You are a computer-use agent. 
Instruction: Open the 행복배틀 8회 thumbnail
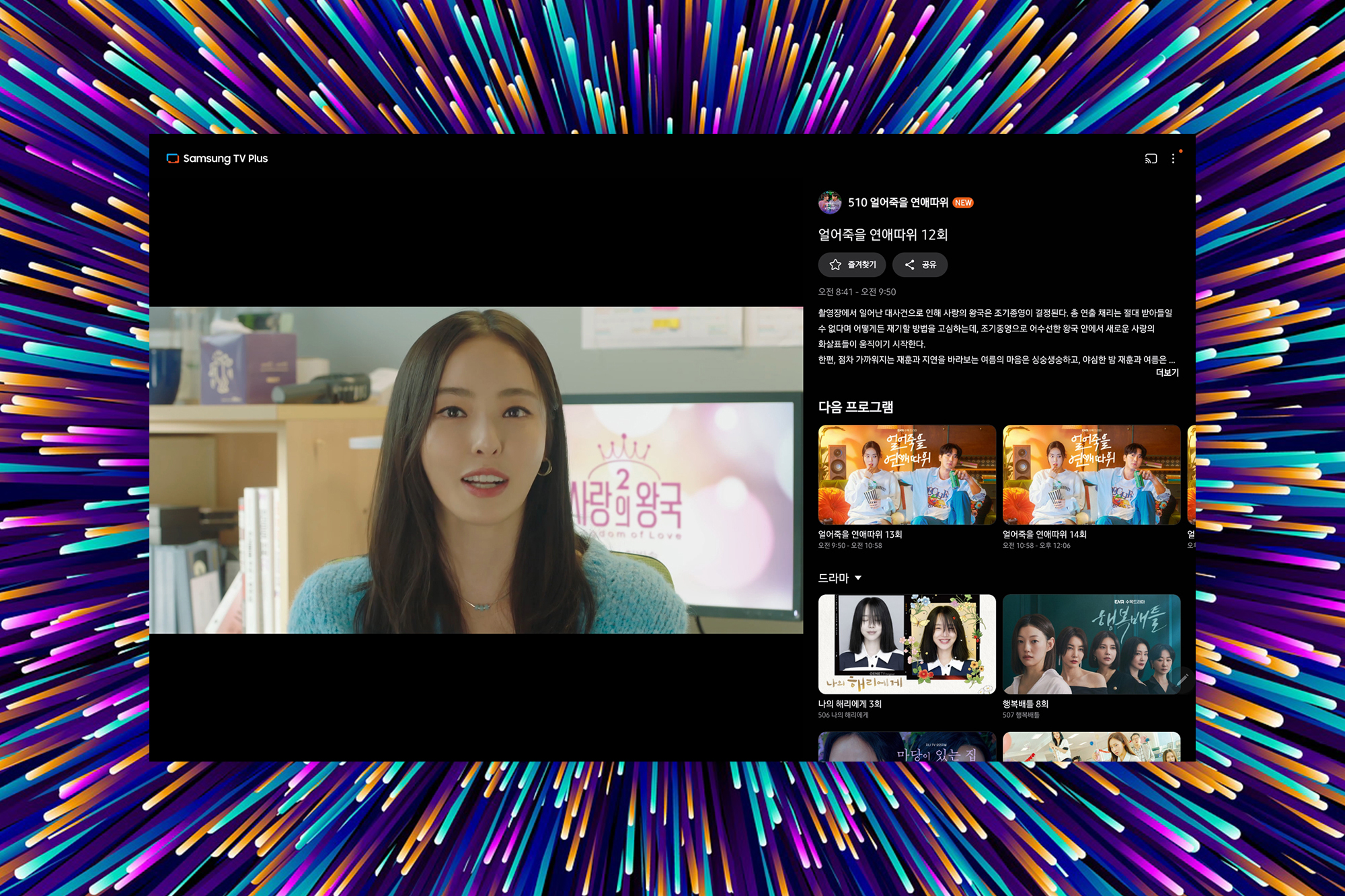(1091, 644)
